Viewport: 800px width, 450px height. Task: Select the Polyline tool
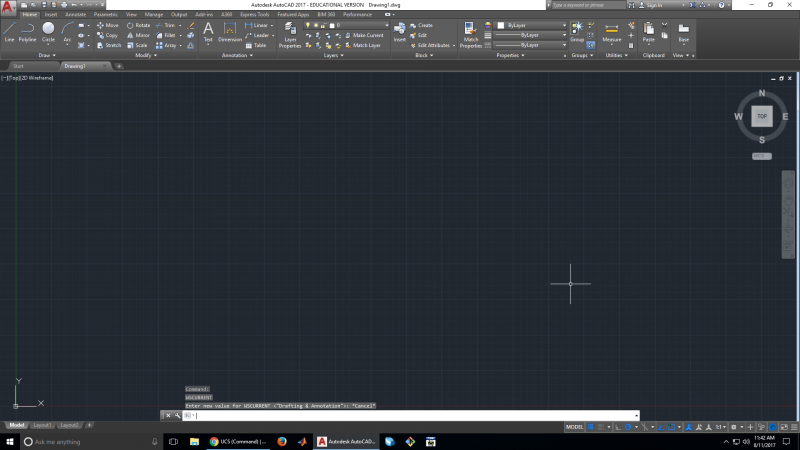pyautogui.click(x=28, y=32)
